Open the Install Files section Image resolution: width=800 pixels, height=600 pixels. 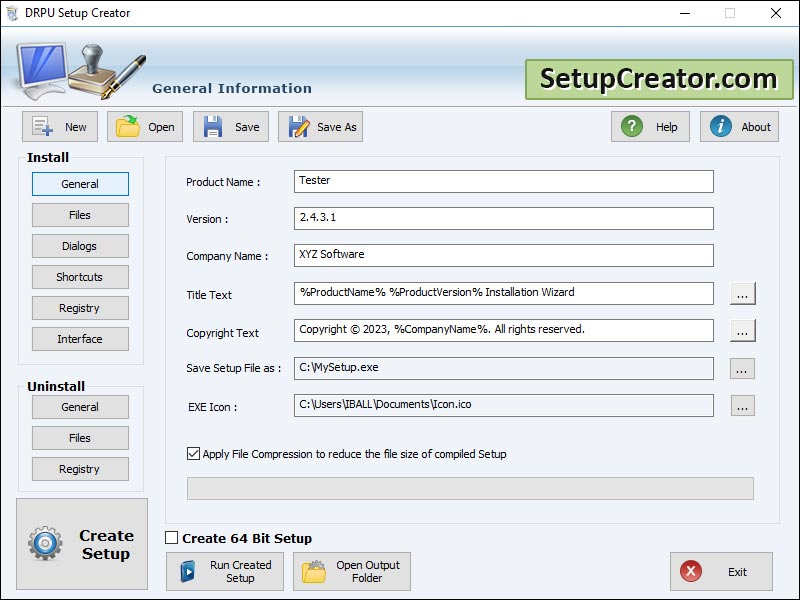[80, 215]
